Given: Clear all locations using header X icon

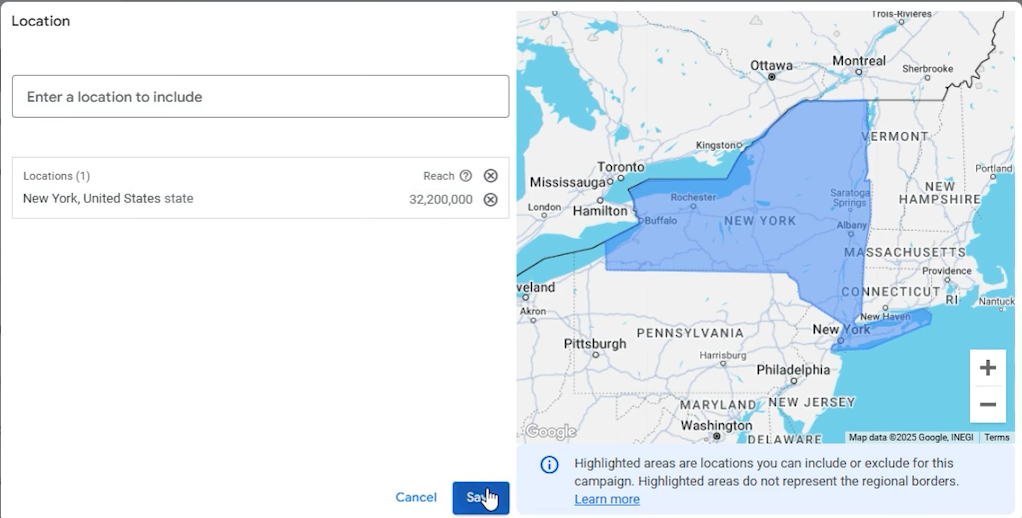Looking at the screenshot, I should [x=490, y=175].
